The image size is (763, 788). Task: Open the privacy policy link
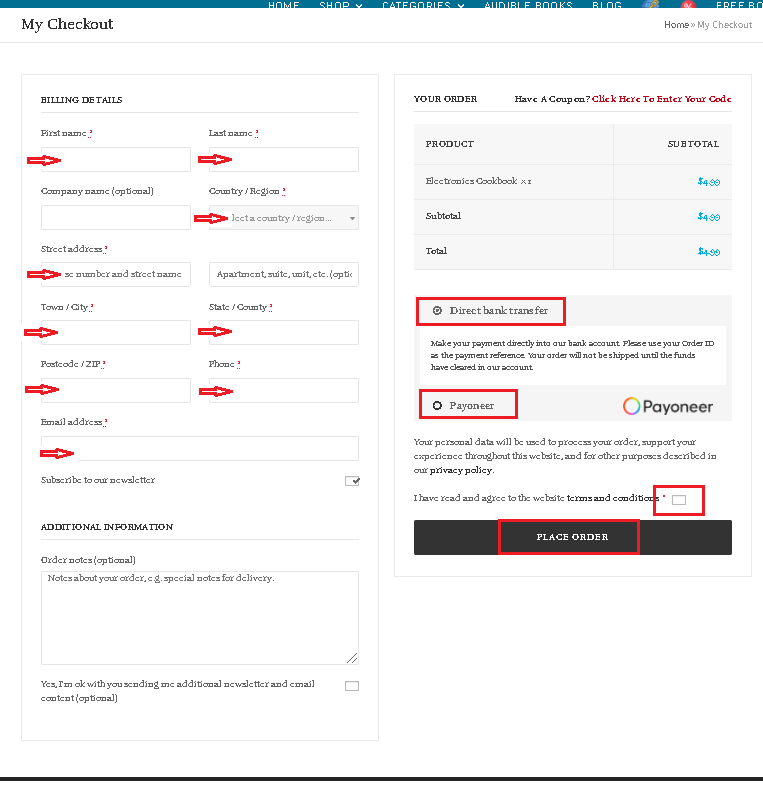pos(461,470)
